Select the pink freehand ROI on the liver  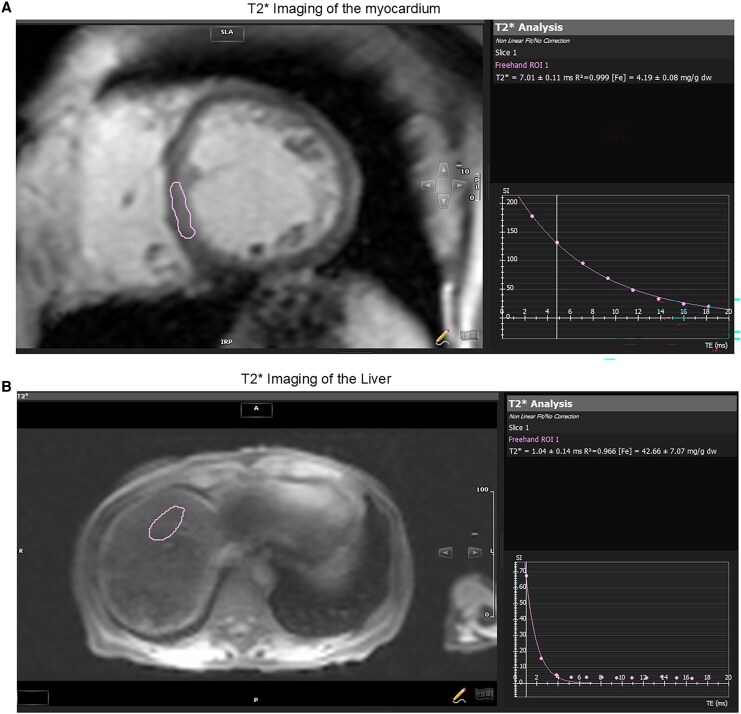coord(166,523)
